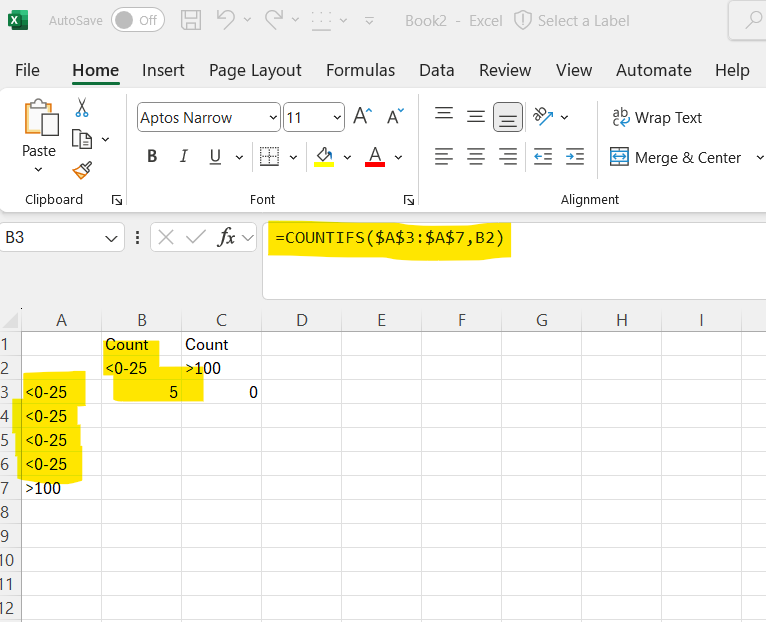The height and width of the screenshot is (622, 766).
Task: Toggle the AutoSave switch
Action: click(138, 20)
